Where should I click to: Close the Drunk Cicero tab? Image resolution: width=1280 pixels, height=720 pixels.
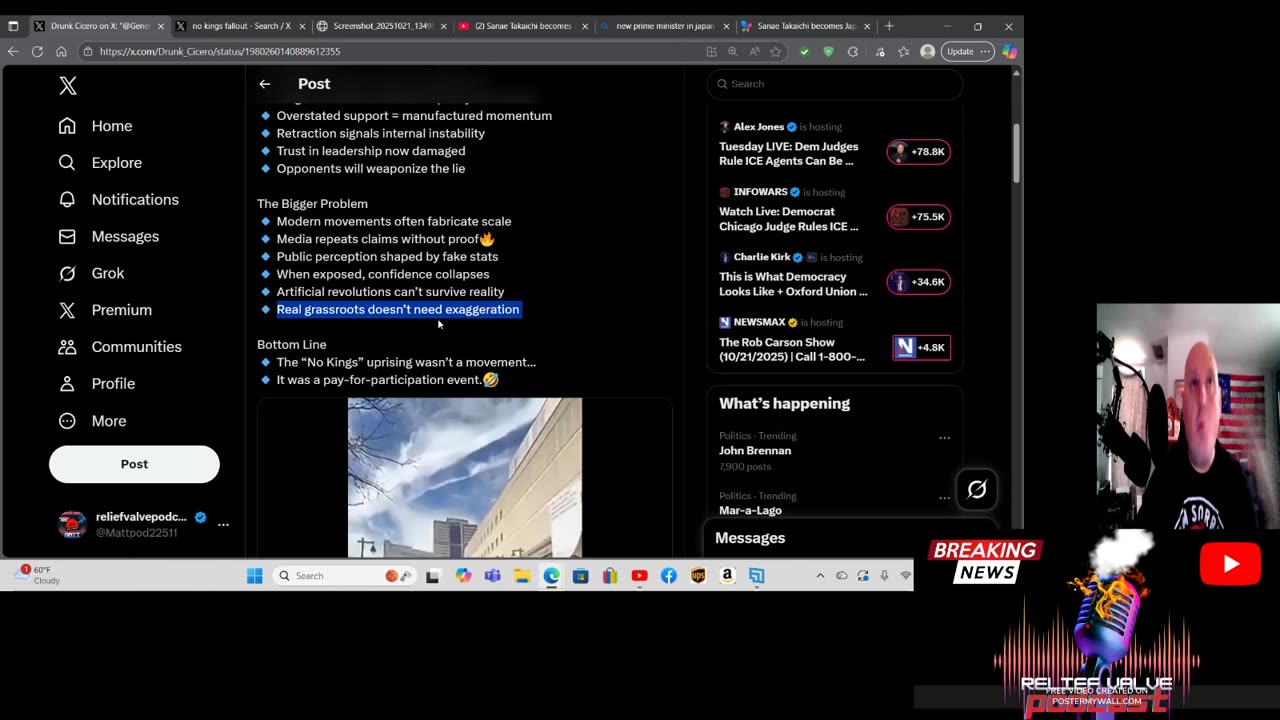tap(161, 26)
